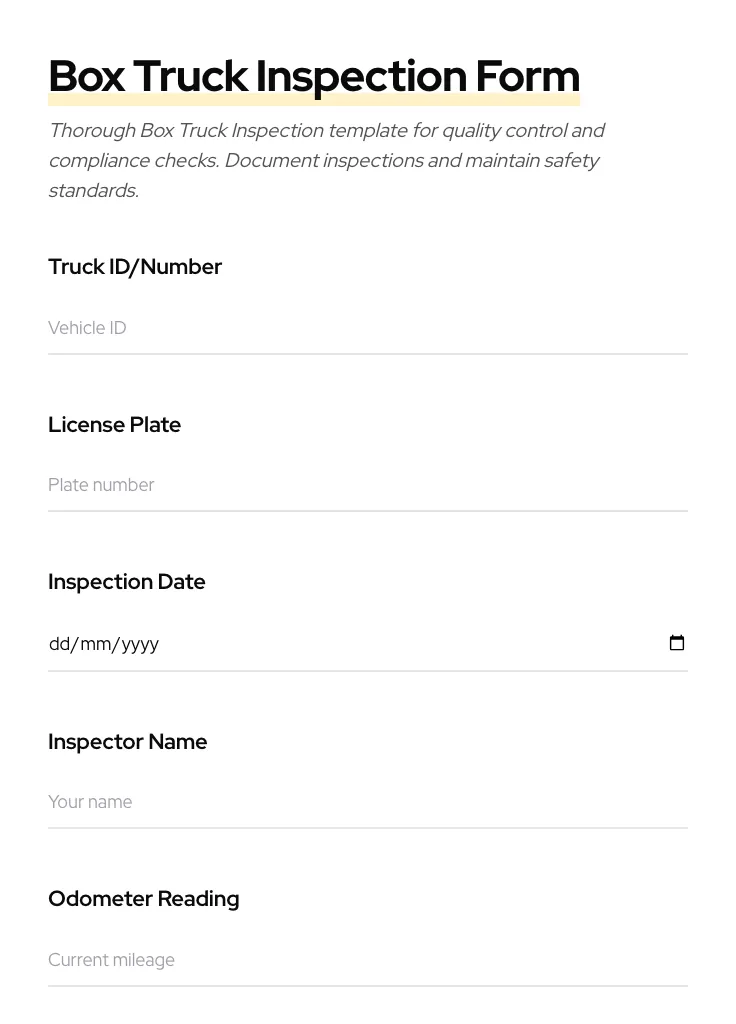This screenshot has height=1024, width=736.
Task: Click the highlighted underline beneath the form title
Action: [314, 100]
